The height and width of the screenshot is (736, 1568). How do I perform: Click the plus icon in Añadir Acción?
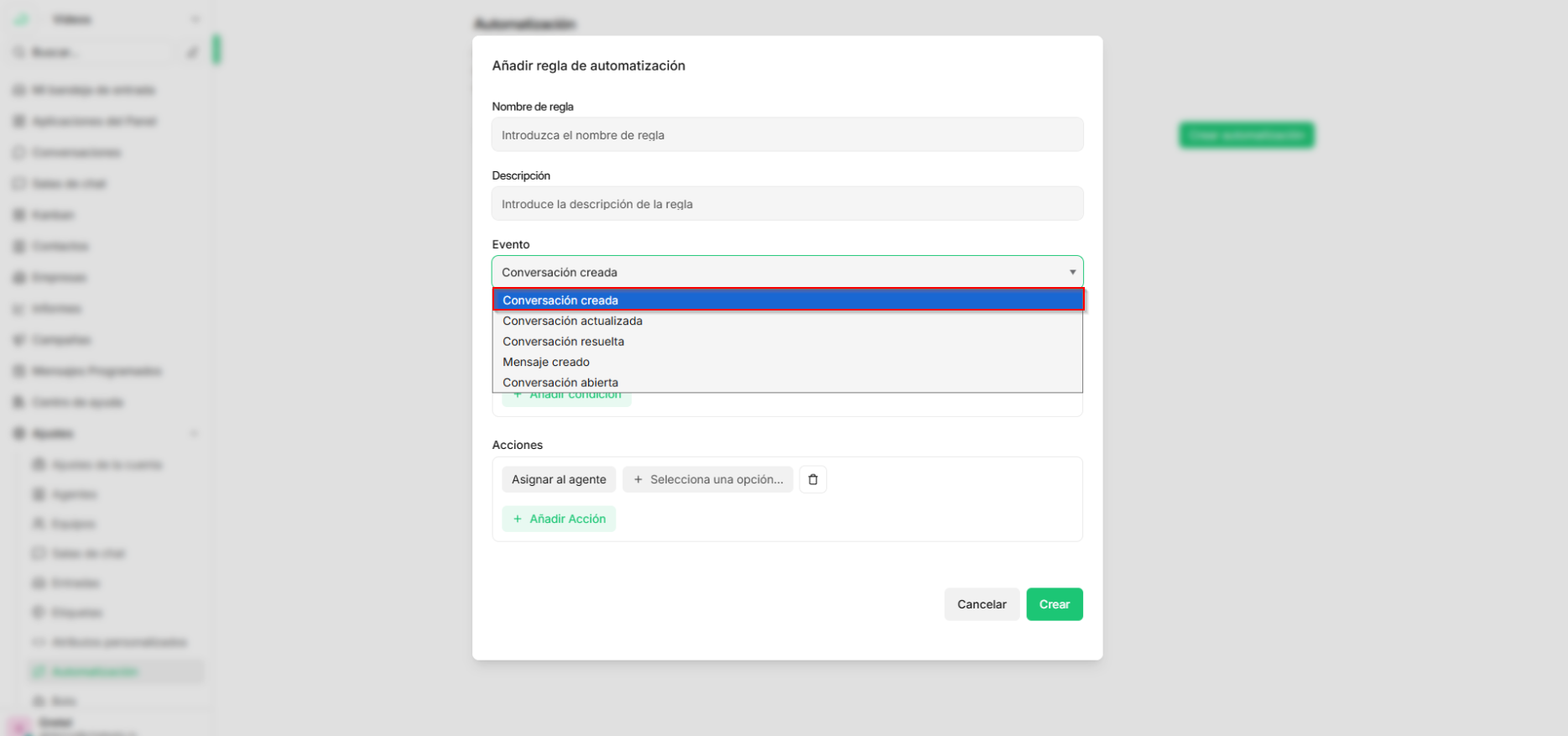[518, 519]
